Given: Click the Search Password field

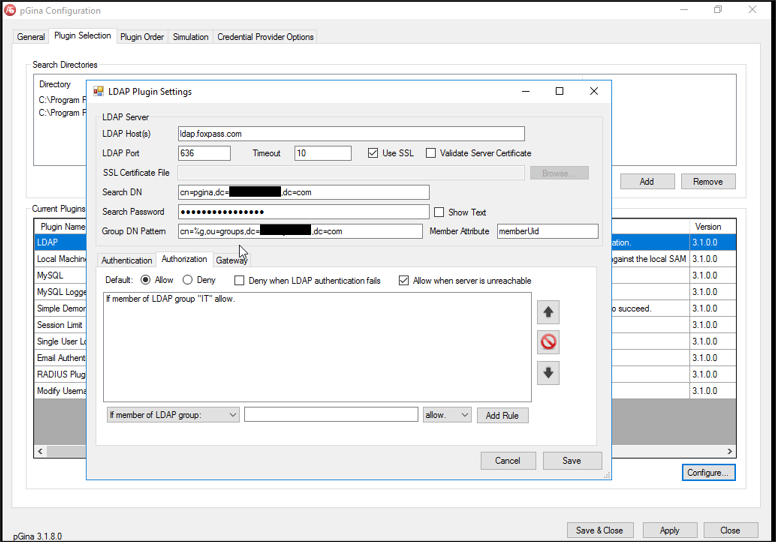Looking at the screenshot, I should [x=303, y=212].
